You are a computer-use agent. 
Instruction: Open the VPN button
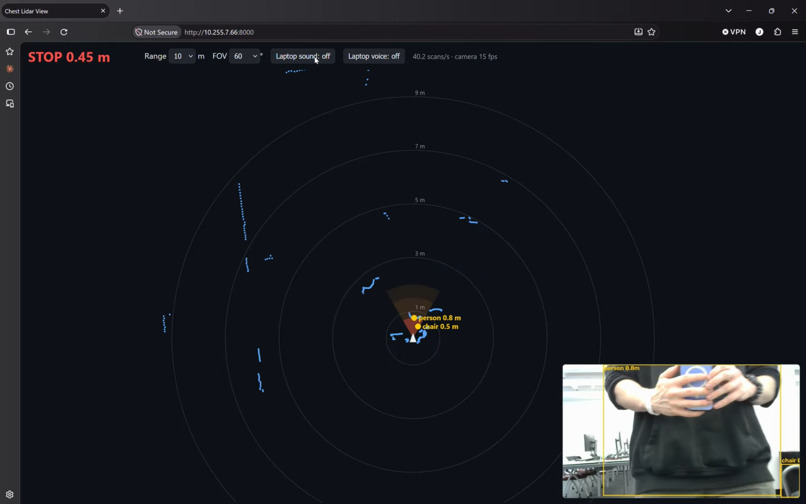coord(734,32)
